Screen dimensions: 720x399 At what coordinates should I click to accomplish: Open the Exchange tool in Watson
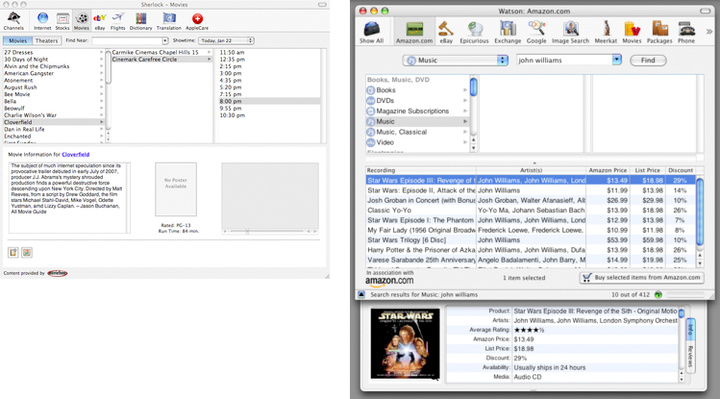click(x=507, y=32)
